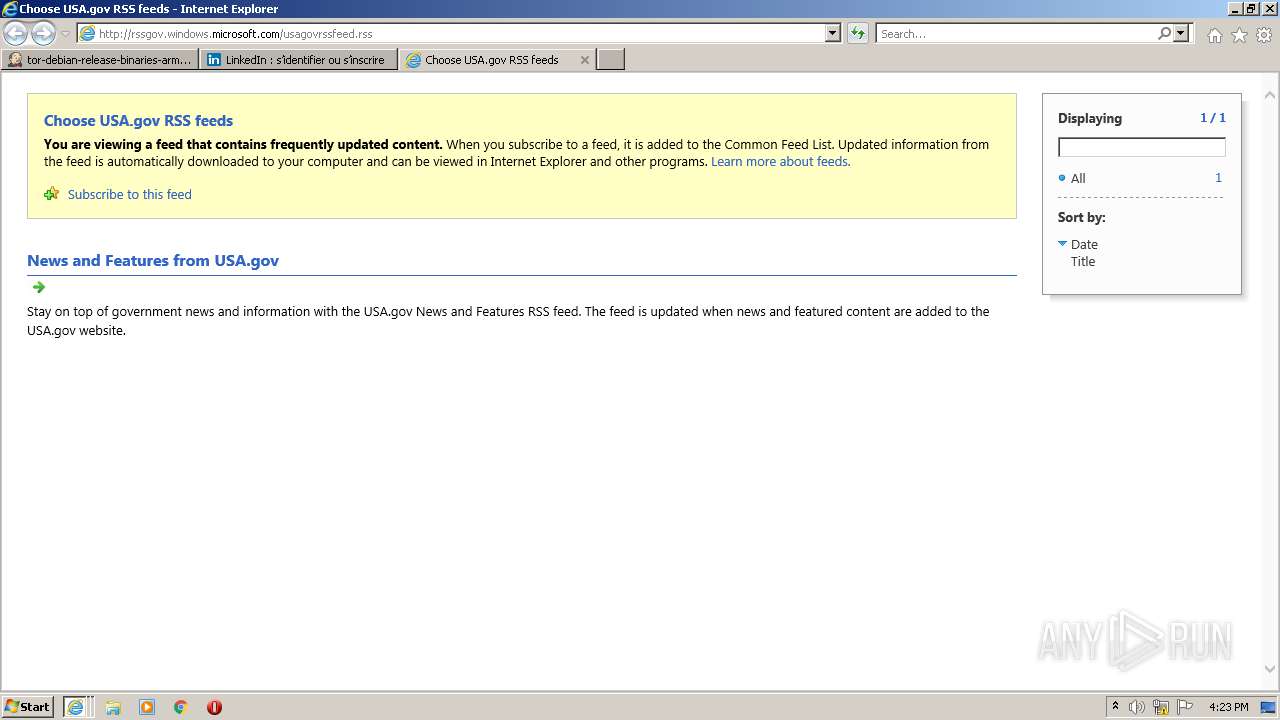The height and width of the screenshot is (720, 1280).
Task: Sort the feed by Title
Action: [x=1083, y=261]
